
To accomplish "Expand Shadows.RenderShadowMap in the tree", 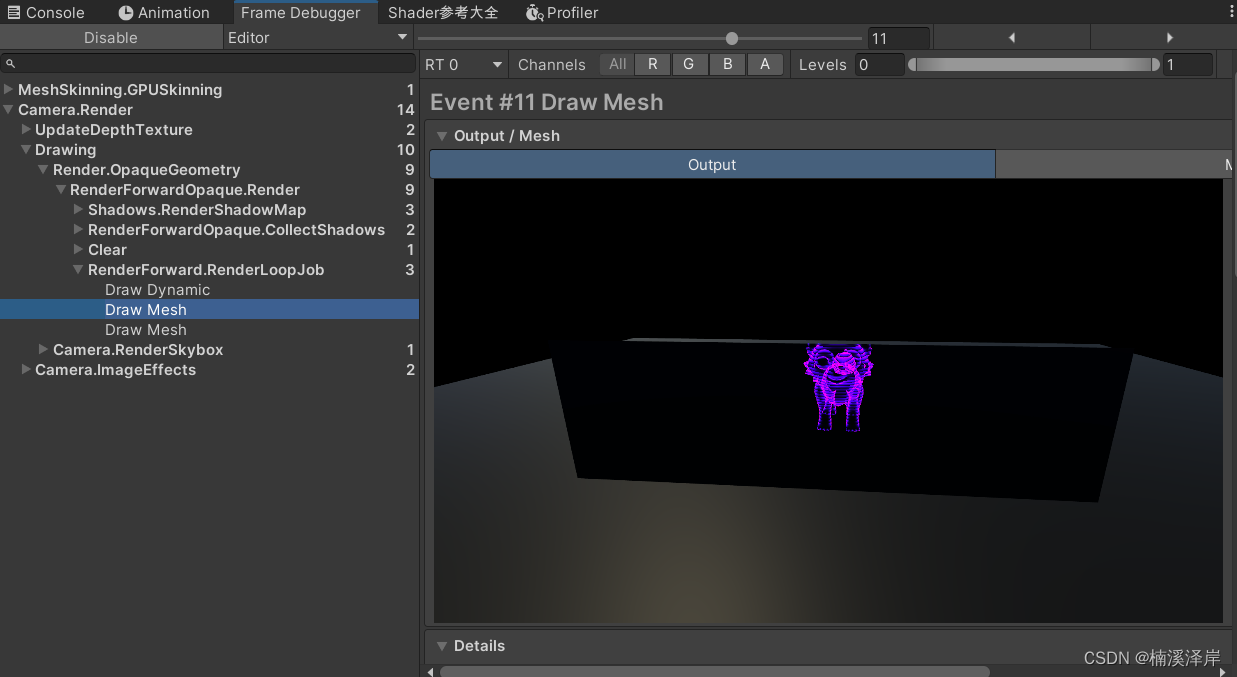I will 78,209.
